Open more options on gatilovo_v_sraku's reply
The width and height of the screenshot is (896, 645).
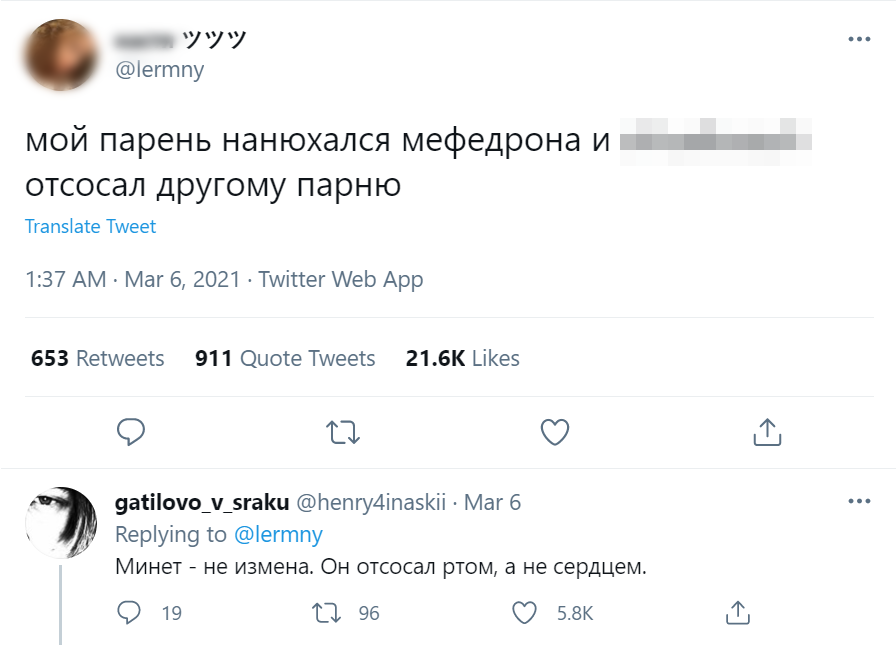[x=859, y=501]
